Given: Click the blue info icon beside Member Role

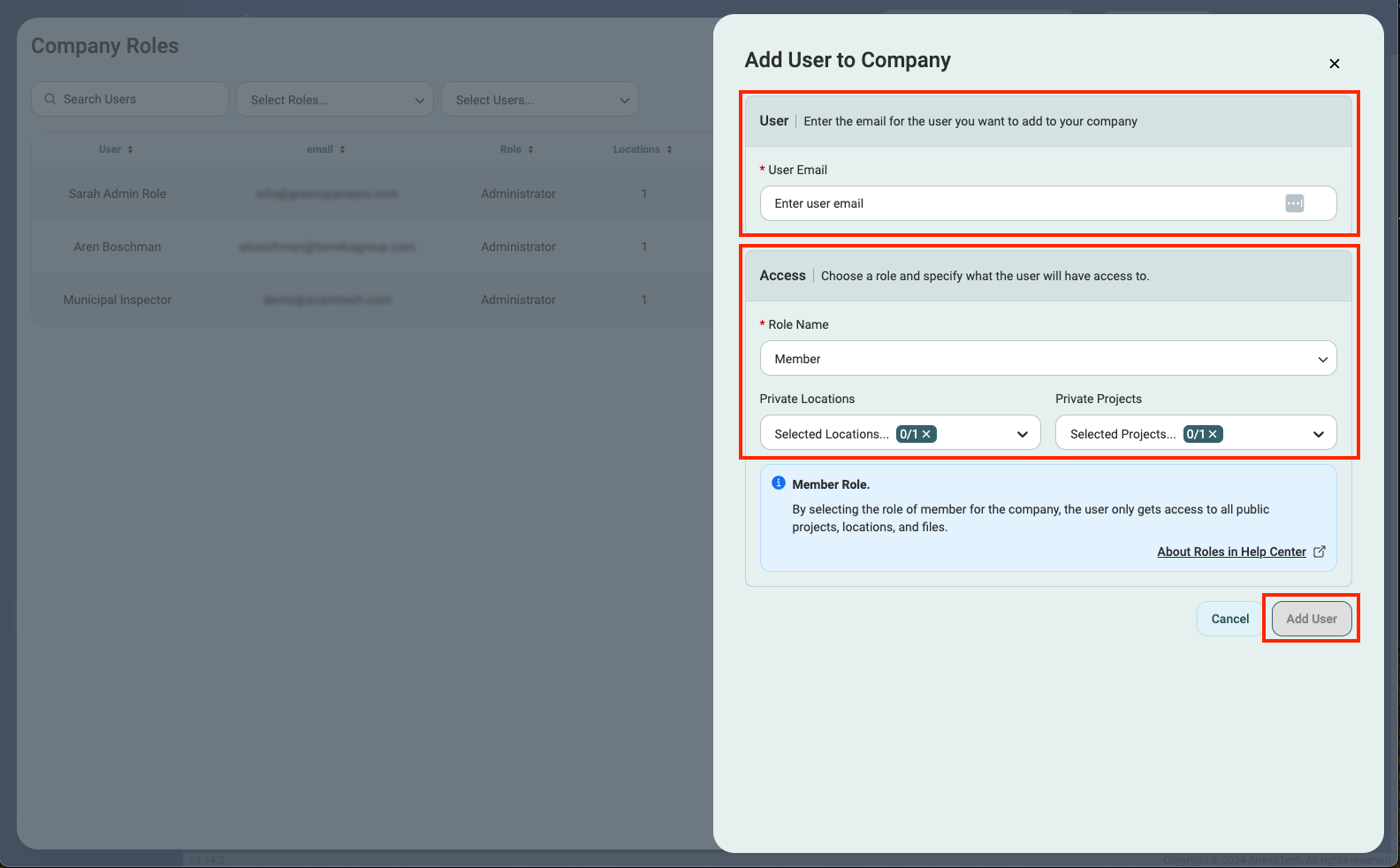Looking at the screenshot, I should pos(779,483).
